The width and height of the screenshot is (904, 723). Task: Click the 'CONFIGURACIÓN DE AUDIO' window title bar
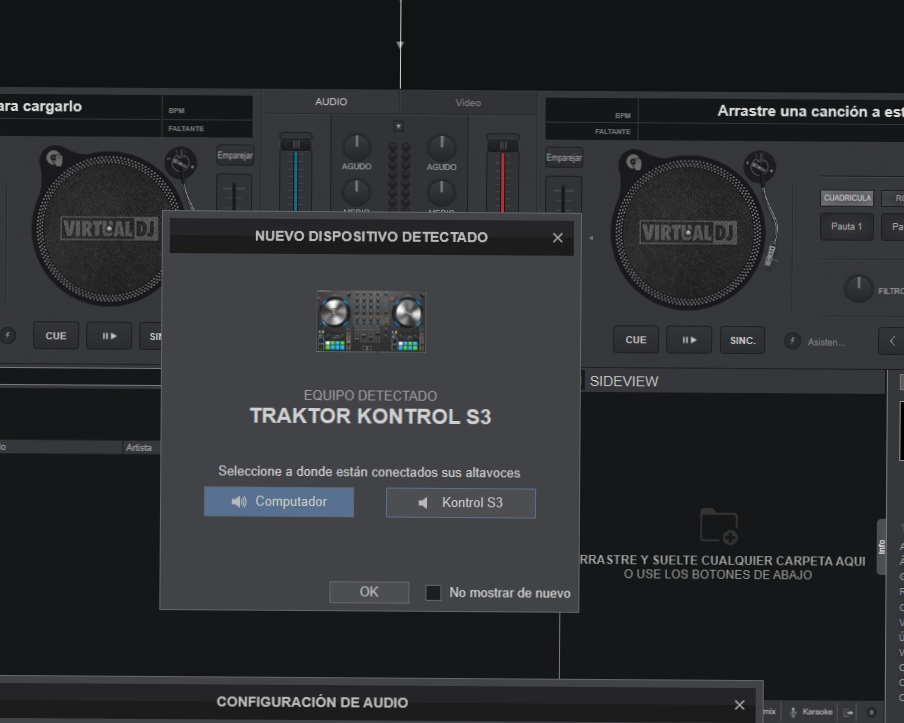pos(378,703)
